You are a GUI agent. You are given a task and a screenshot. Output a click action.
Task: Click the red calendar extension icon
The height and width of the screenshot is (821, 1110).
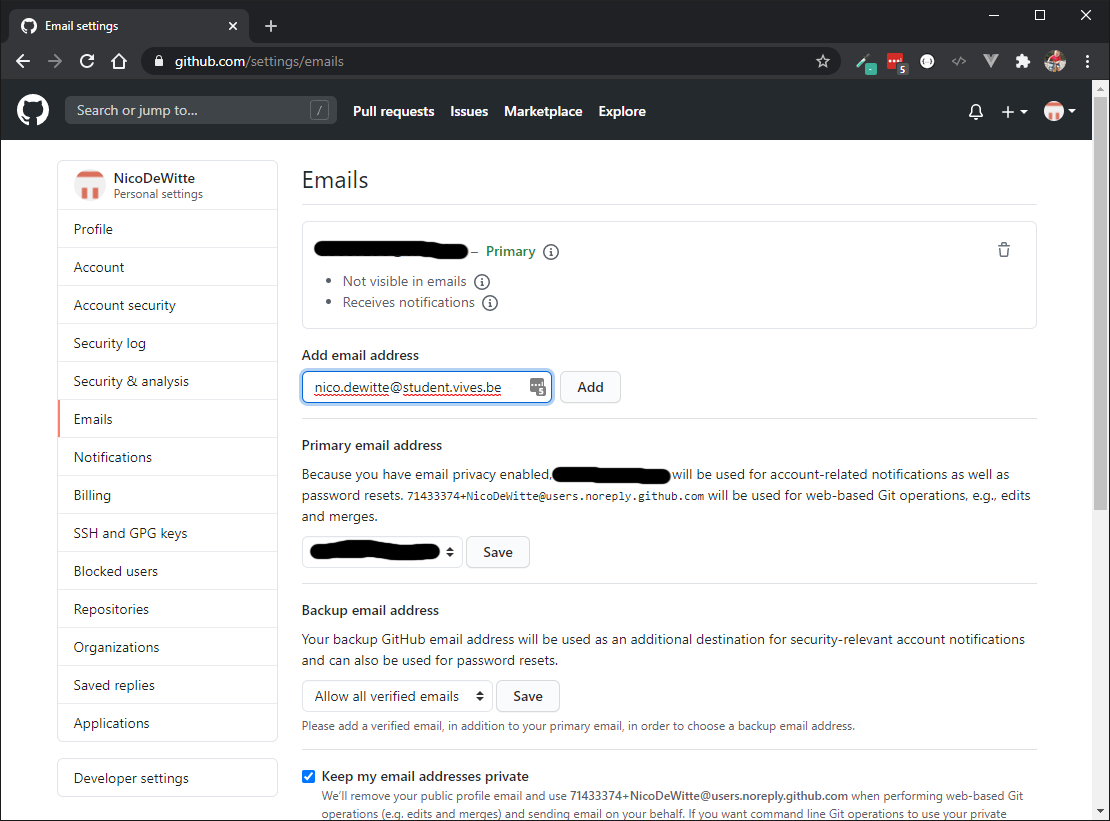(896, 63)
